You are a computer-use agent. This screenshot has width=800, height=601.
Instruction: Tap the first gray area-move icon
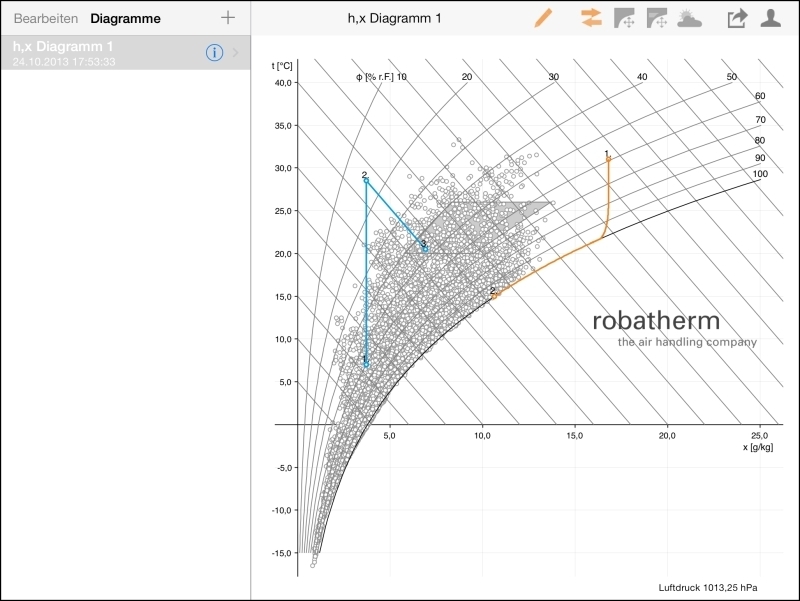point(624,18)
